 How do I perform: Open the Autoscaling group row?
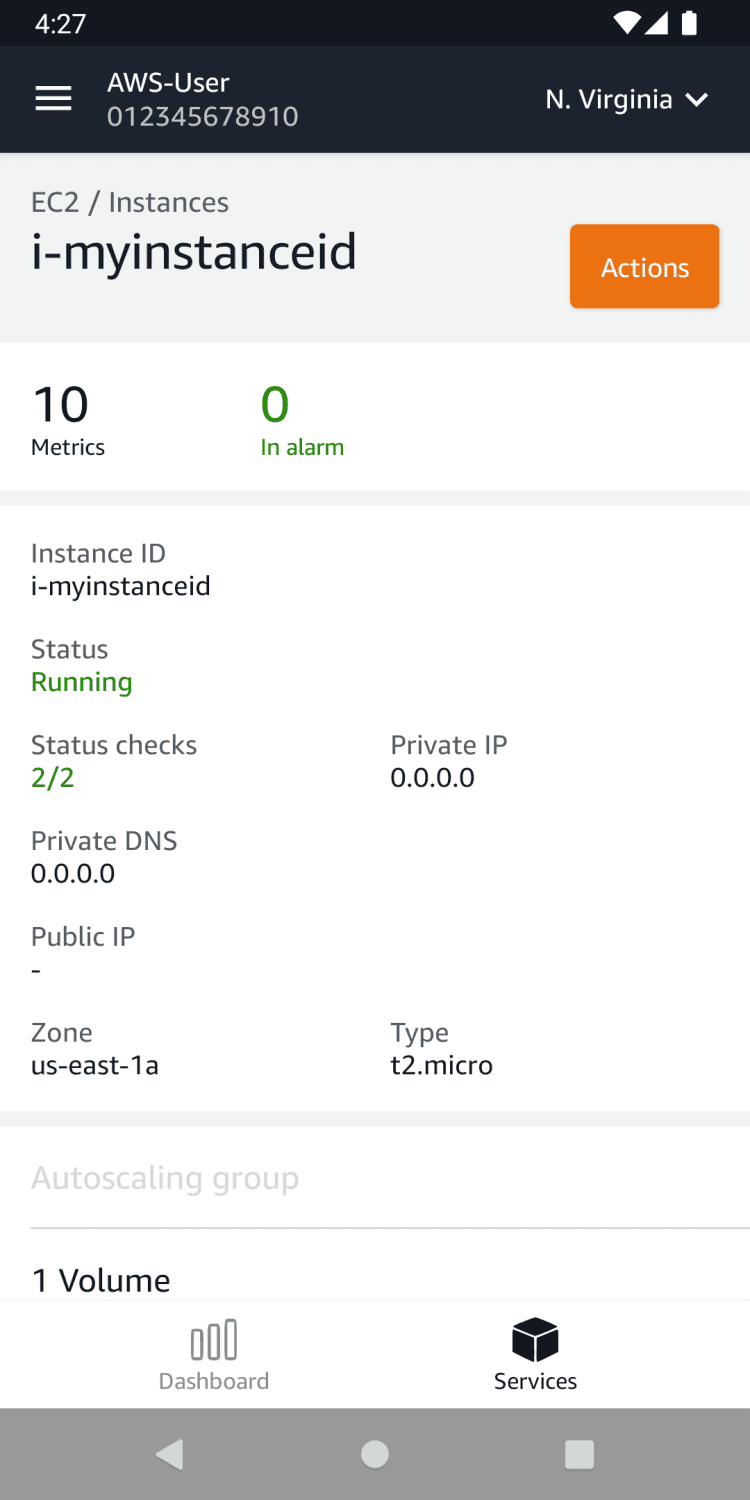165,1178
